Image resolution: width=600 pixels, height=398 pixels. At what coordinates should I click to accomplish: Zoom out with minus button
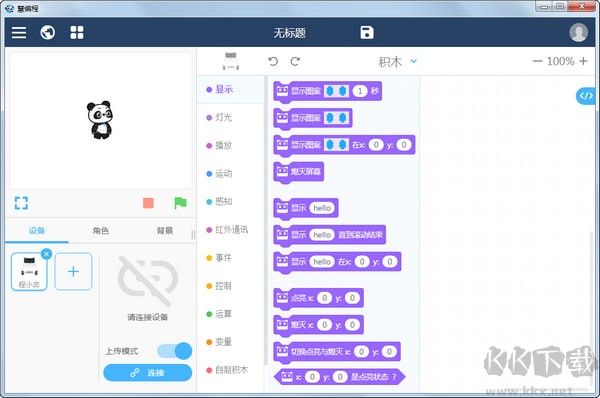coord(537,61)
